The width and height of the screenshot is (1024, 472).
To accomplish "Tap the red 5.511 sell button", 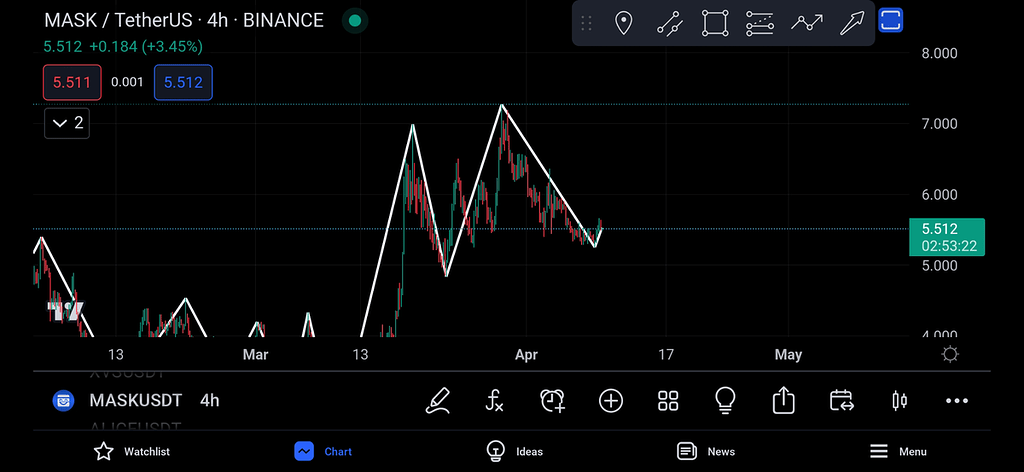I will (x=72, y=82).
